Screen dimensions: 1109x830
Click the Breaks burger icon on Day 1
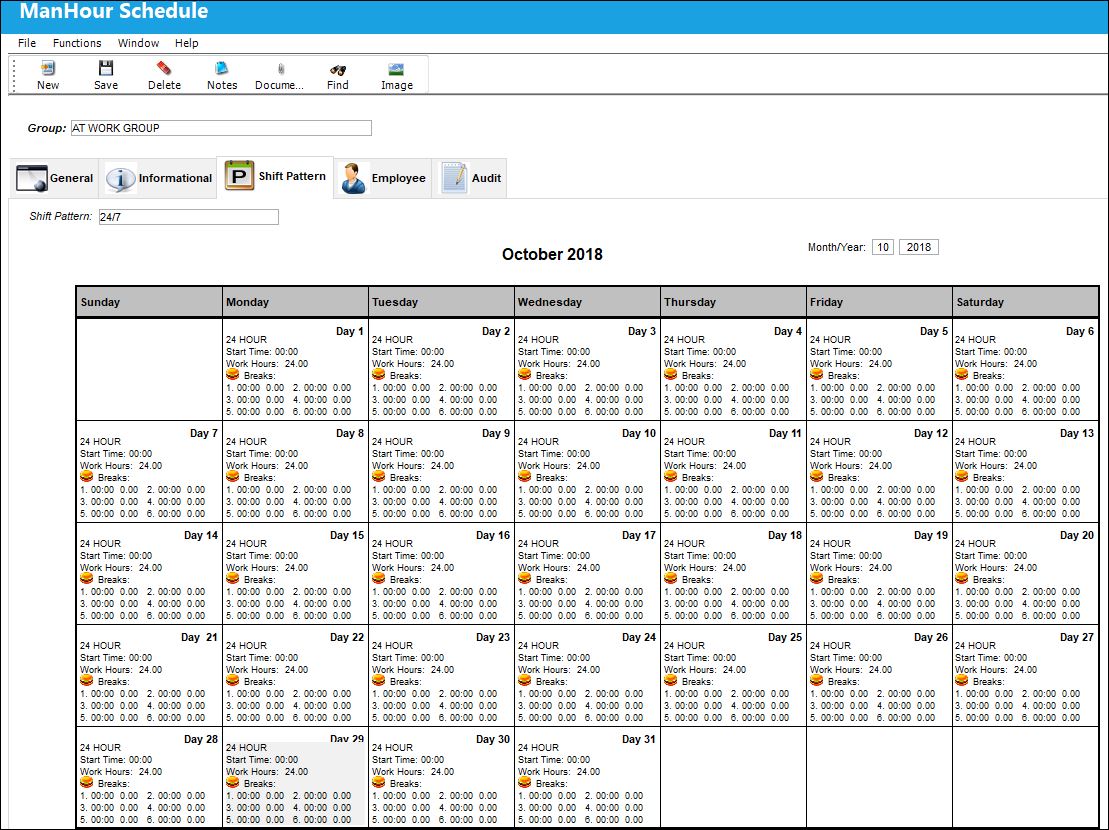click(233, 375)
